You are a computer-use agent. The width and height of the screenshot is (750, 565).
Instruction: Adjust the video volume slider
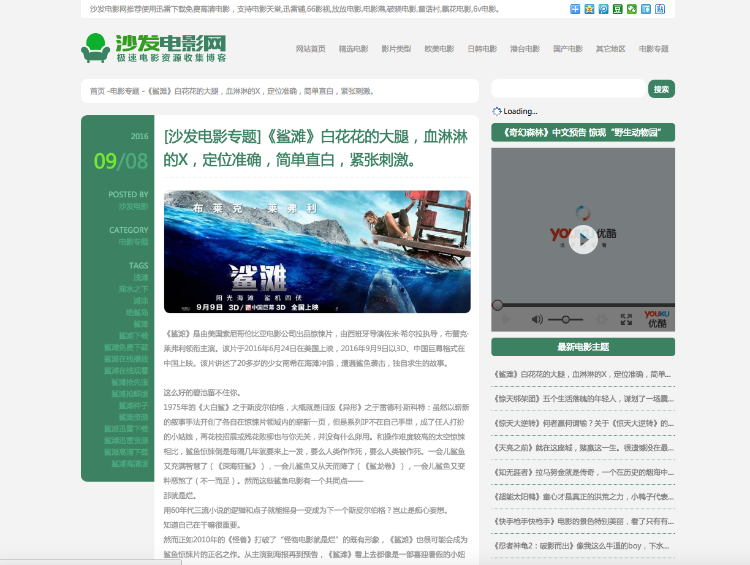point(565,319)
